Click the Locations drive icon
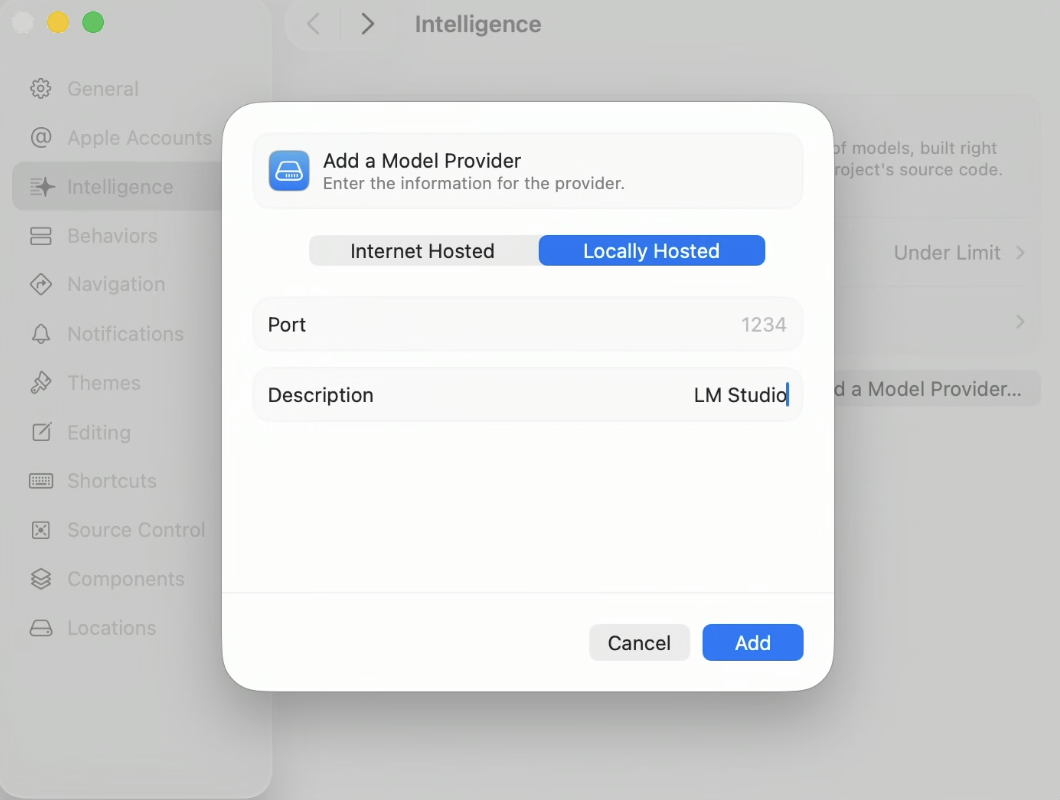Viewport: 1060px width, 800px height. (41, 628)
